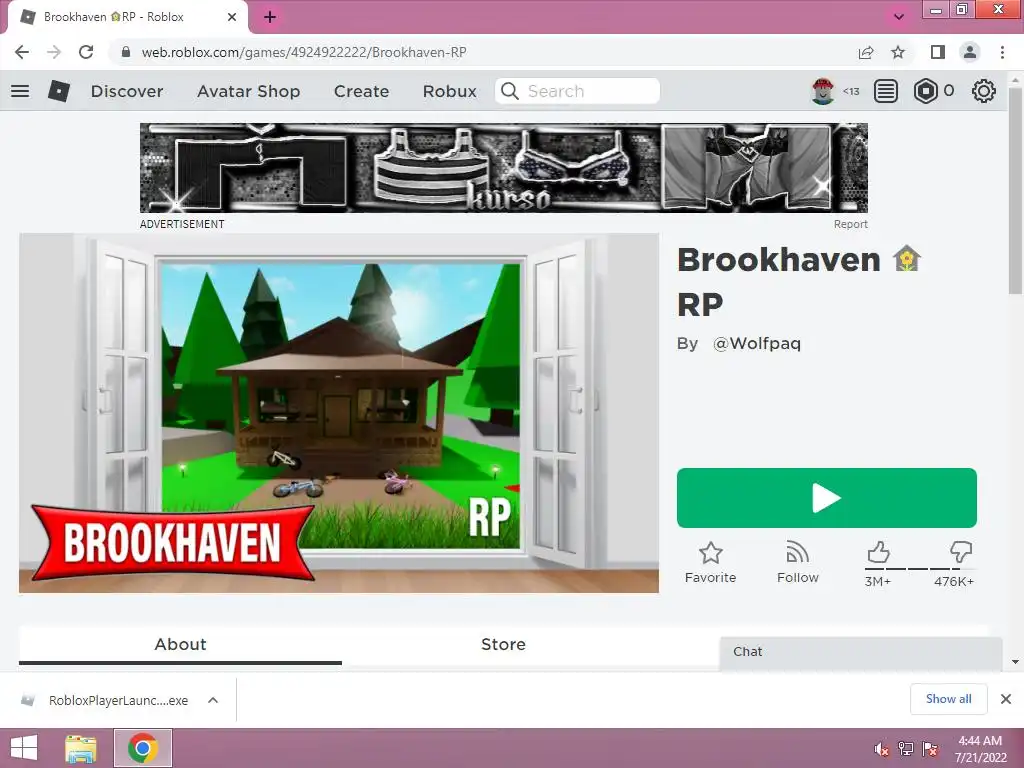This screenshot has height=768, width=1024.
Task: Follow the Brookhaven game
Action: 797,562
